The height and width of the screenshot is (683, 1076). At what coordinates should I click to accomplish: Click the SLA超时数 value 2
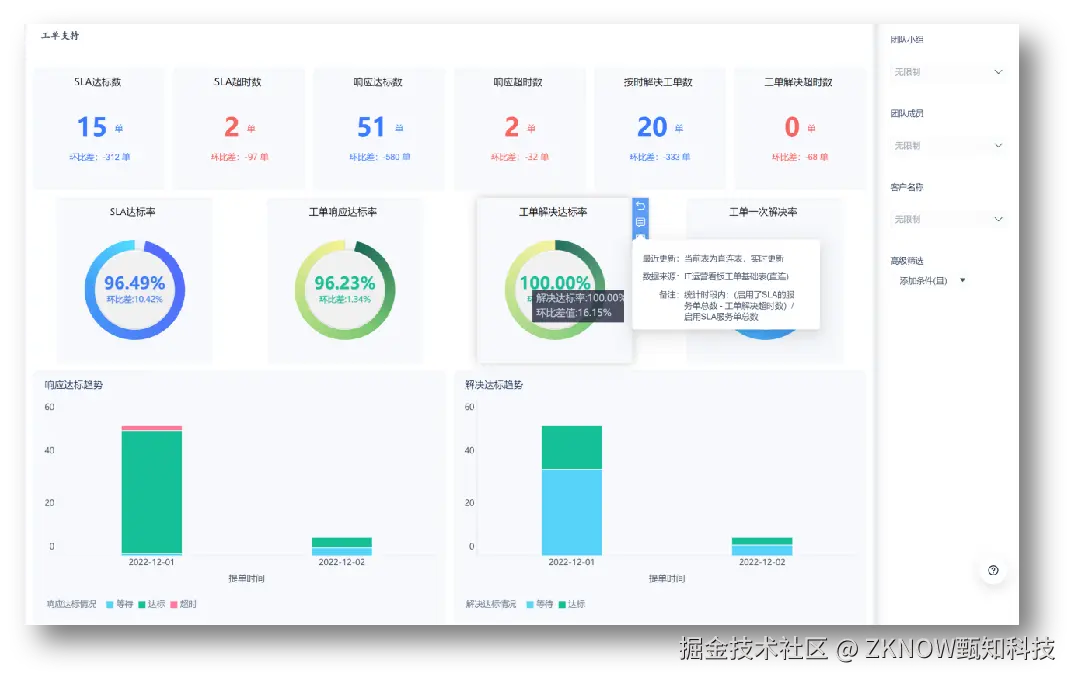click(x=232, y=127)
